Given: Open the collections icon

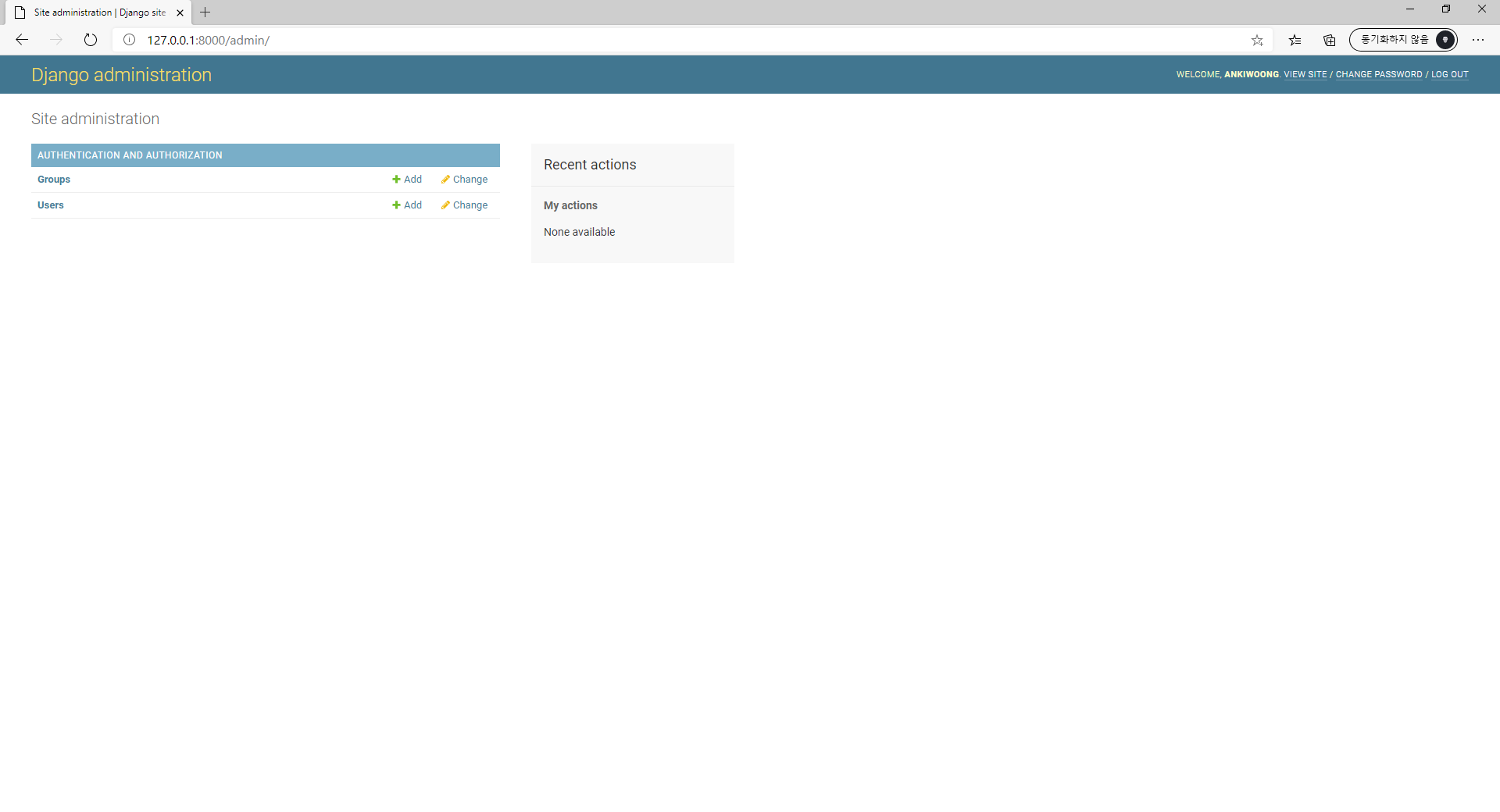Looking at the screenshot, I should coord(1330,40).
